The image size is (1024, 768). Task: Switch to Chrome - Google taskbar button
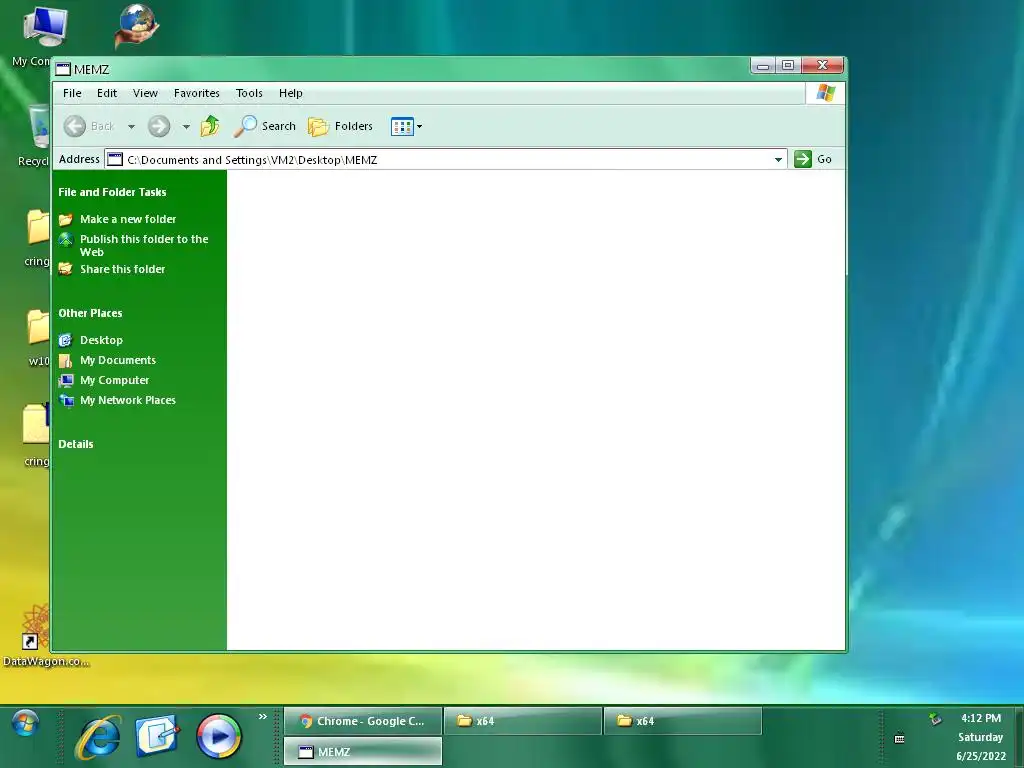tap(363, 721)
